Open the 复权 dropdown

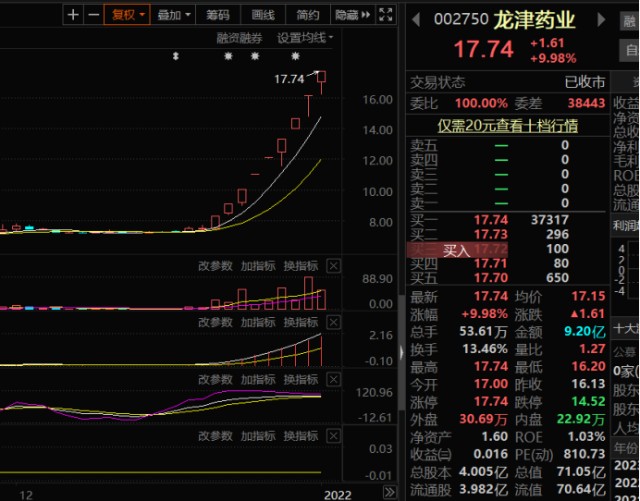pos(128,15)
